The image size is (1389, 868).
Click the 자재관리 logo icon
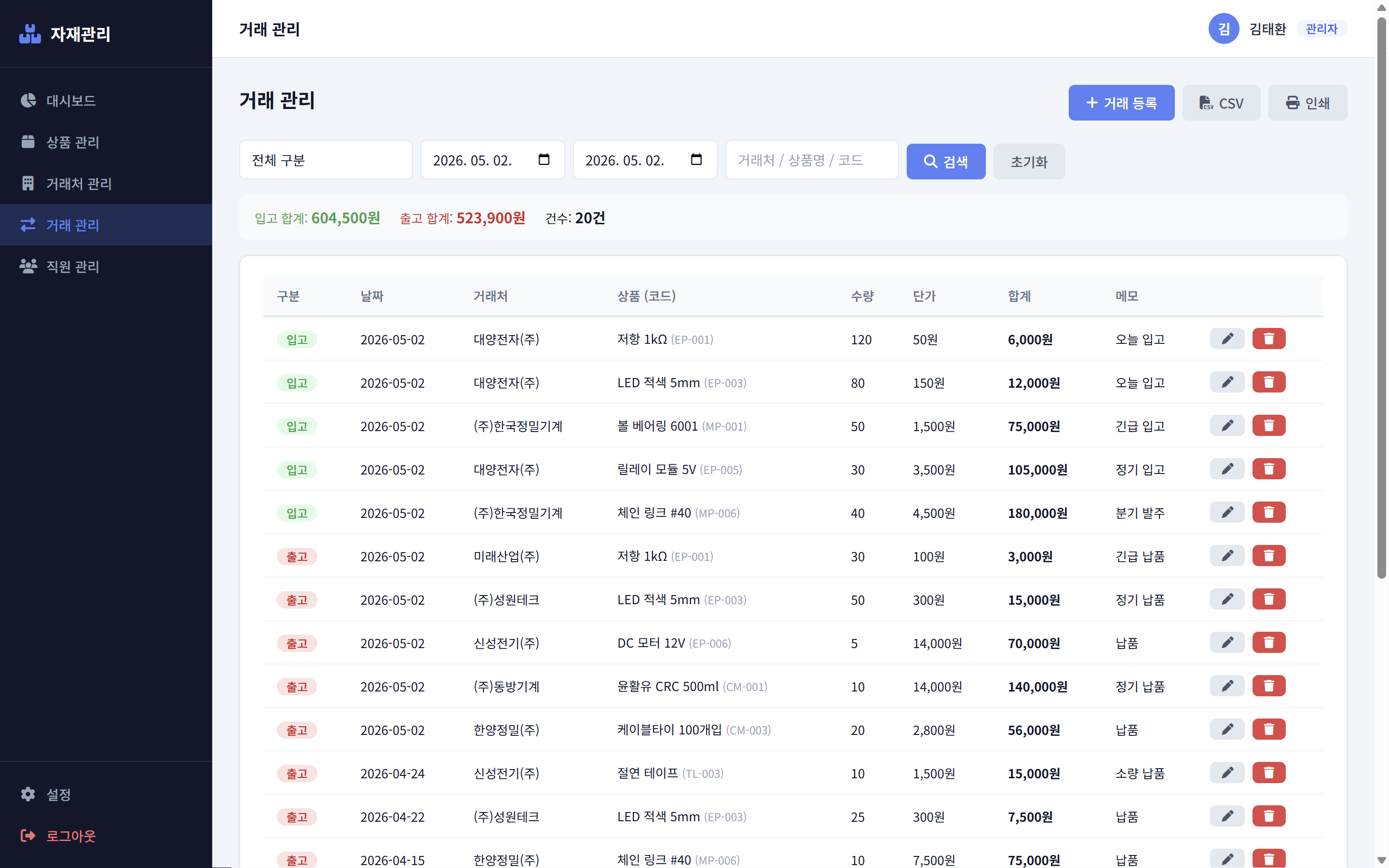[30, 34]
